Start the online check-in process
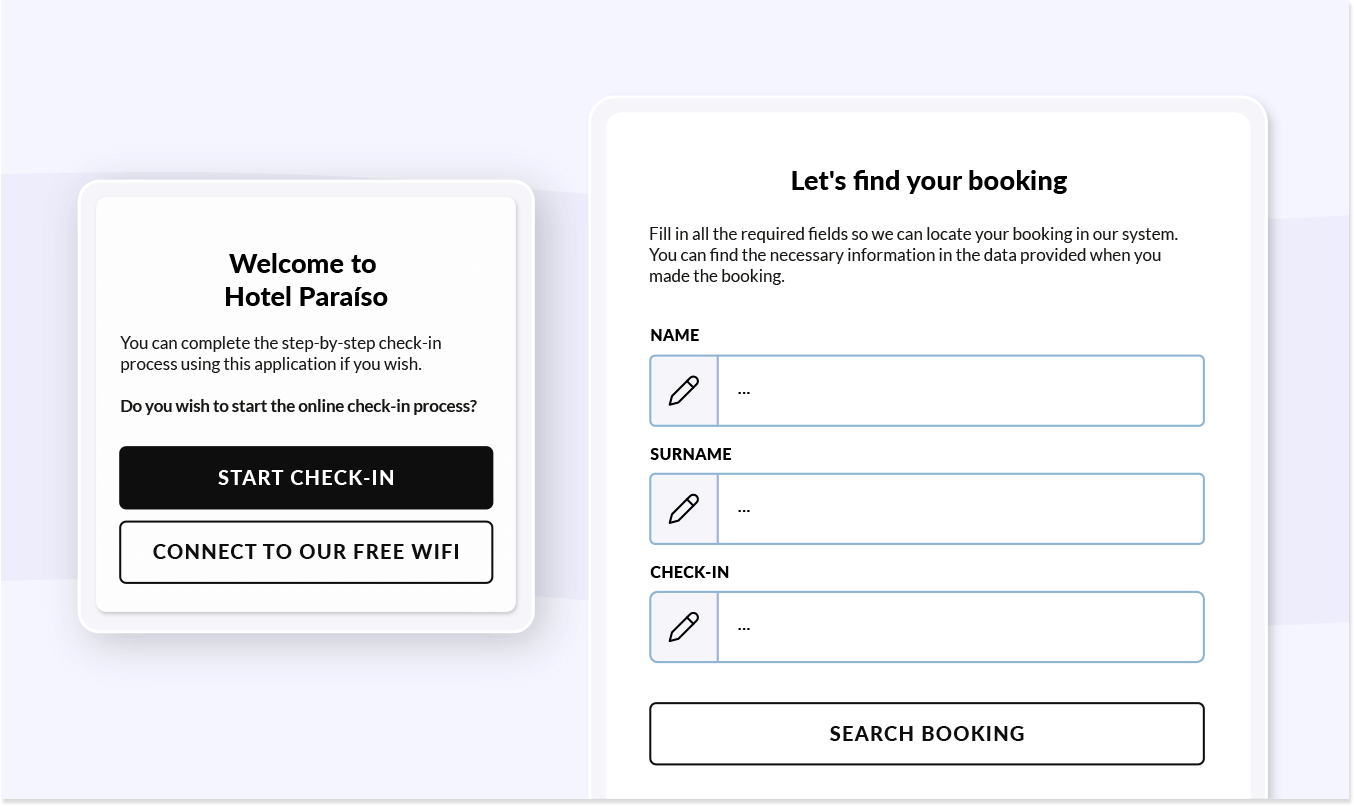This screenshot has height=806, width=1354. (306, 478)
